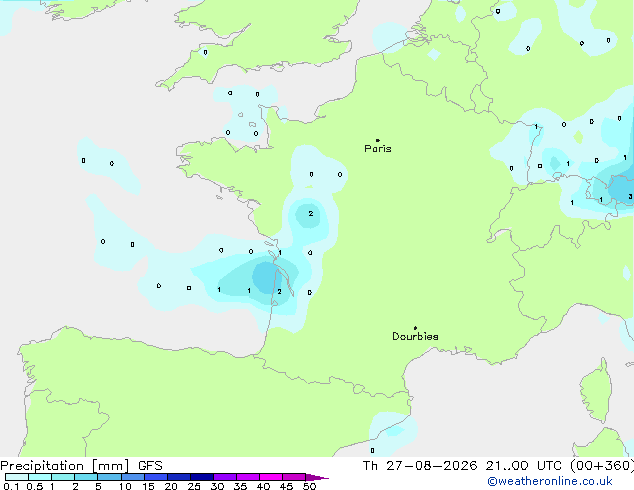Select the 2–5 mm legend color box
Image resolution: width=634 pixels, height=490 pixels.
87,477
